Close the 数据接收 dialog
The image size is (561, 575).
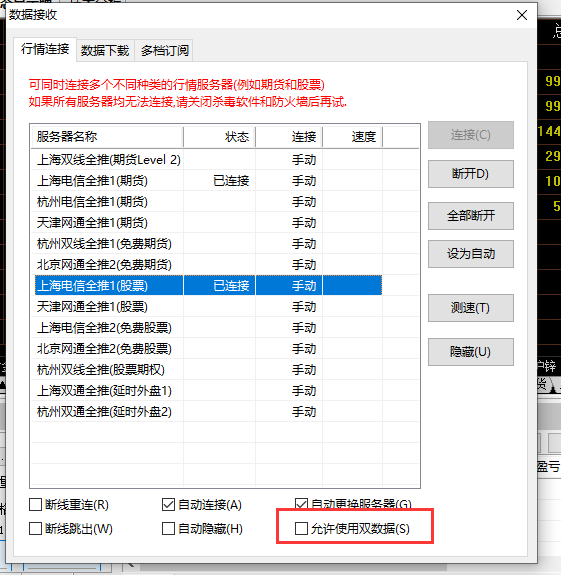point(522,15)
